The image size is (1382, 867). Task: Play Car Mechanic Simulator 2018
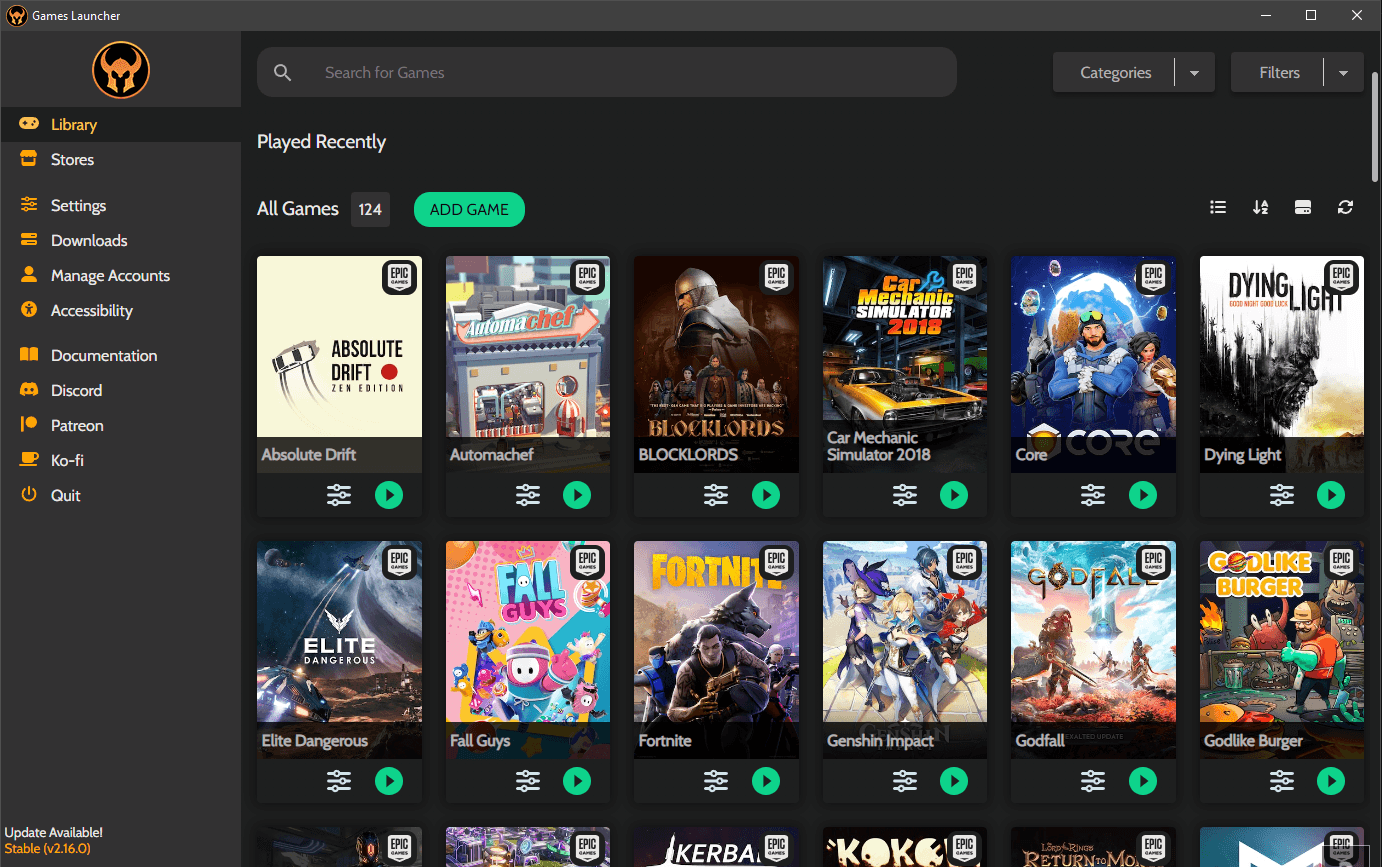click(954, 495)
